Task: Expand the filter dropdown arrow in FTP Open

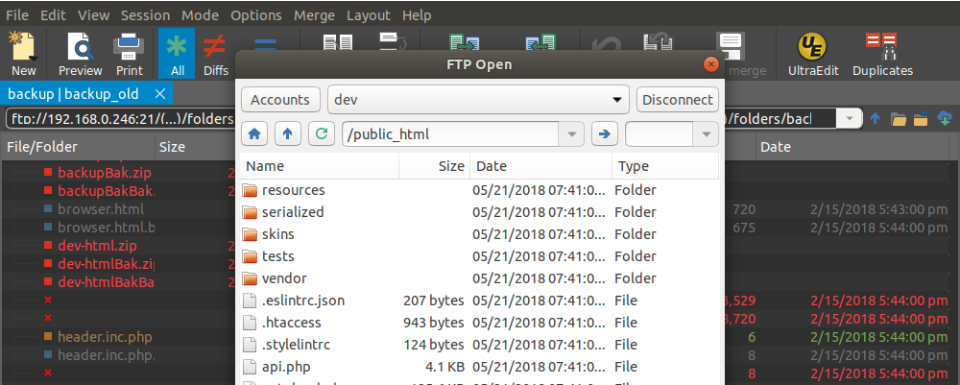Action: [706, 134]
